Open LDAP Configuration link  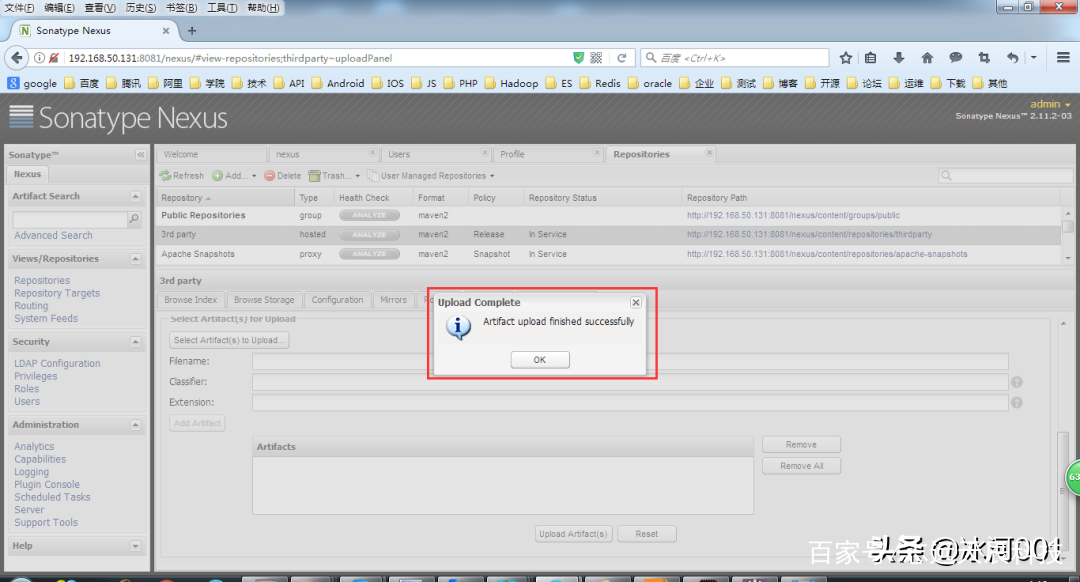click(57, 364)
